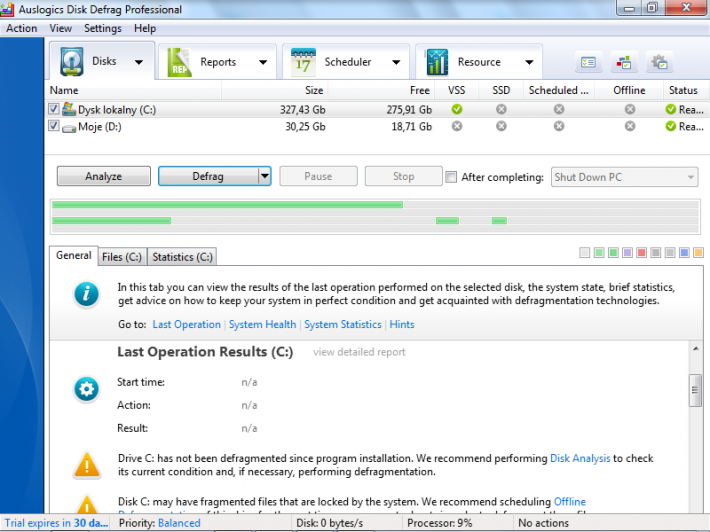Click the blue legend color swatch
Viewport: 710px width, 532px height.
point(684,252)
